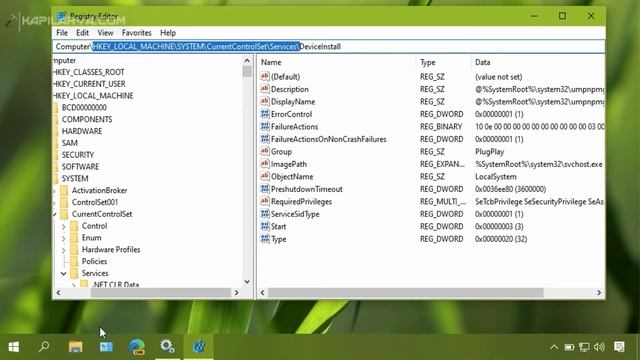
Task: Select the HKEY_CLASSES_ROOT key
Action: tap(89, 72)
